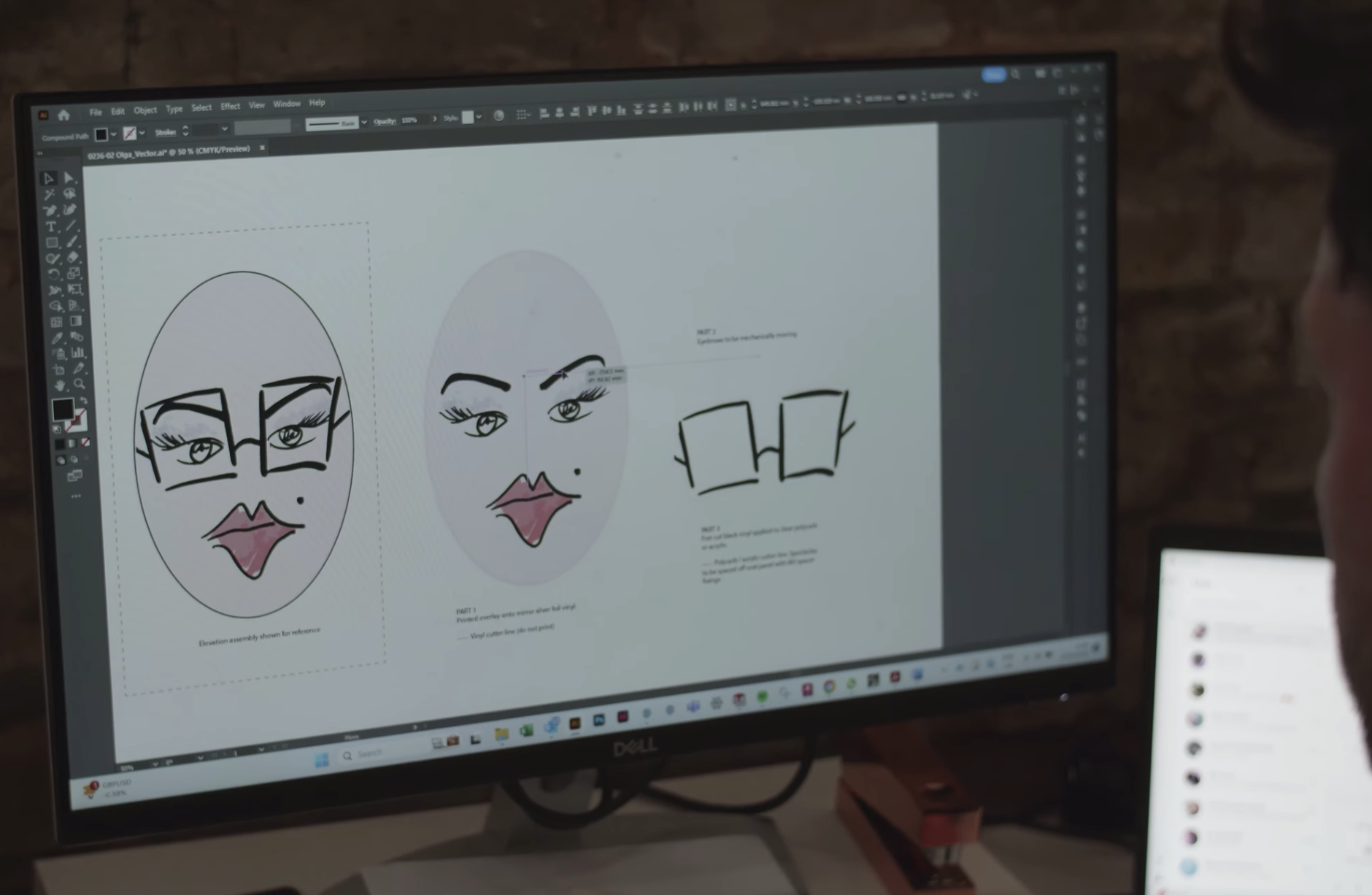Expand the Basic brush definition dropdown

pyautogui.click(x=363, y=123)
